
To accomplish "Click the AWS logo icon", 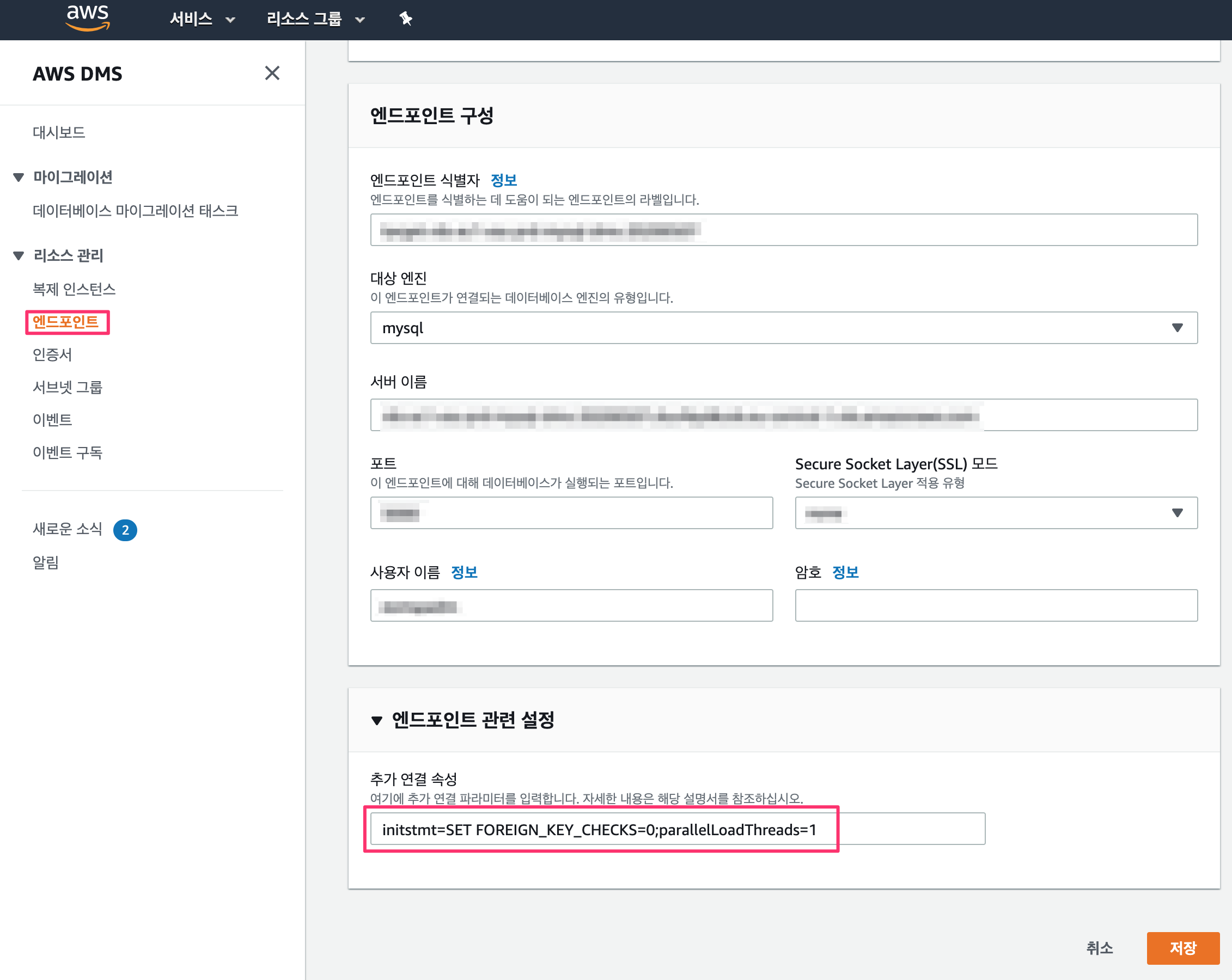I will coord(88,17).
